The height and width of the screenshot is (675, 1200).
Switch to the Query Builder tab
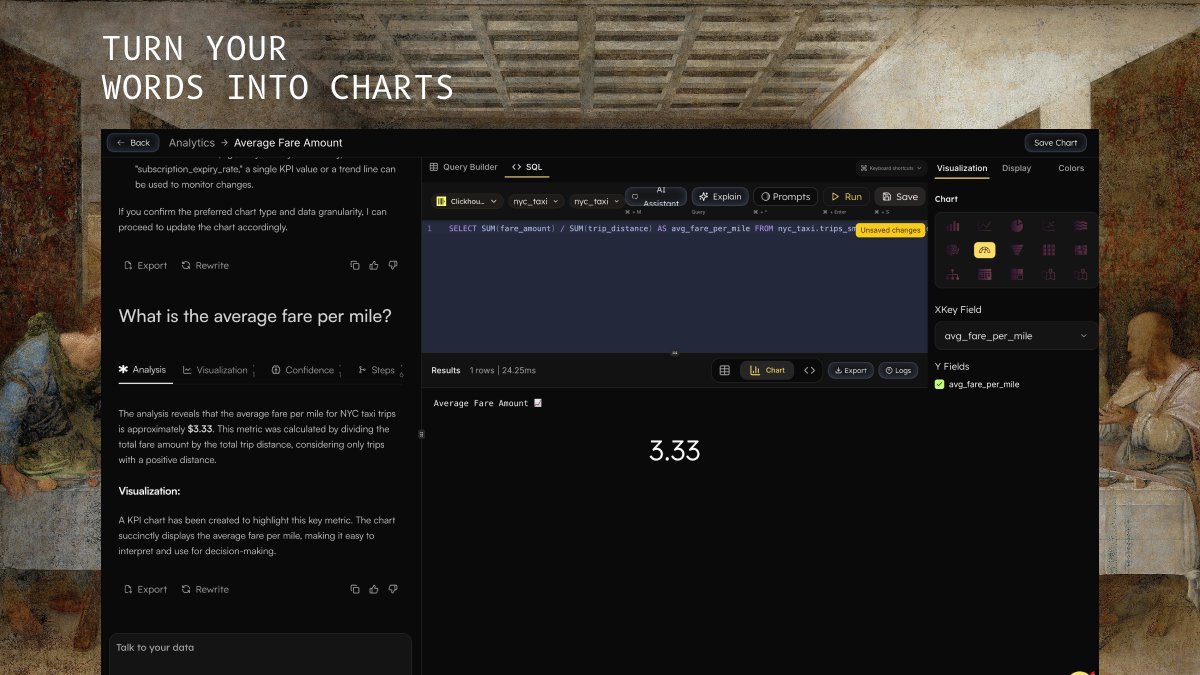[463, 167]
